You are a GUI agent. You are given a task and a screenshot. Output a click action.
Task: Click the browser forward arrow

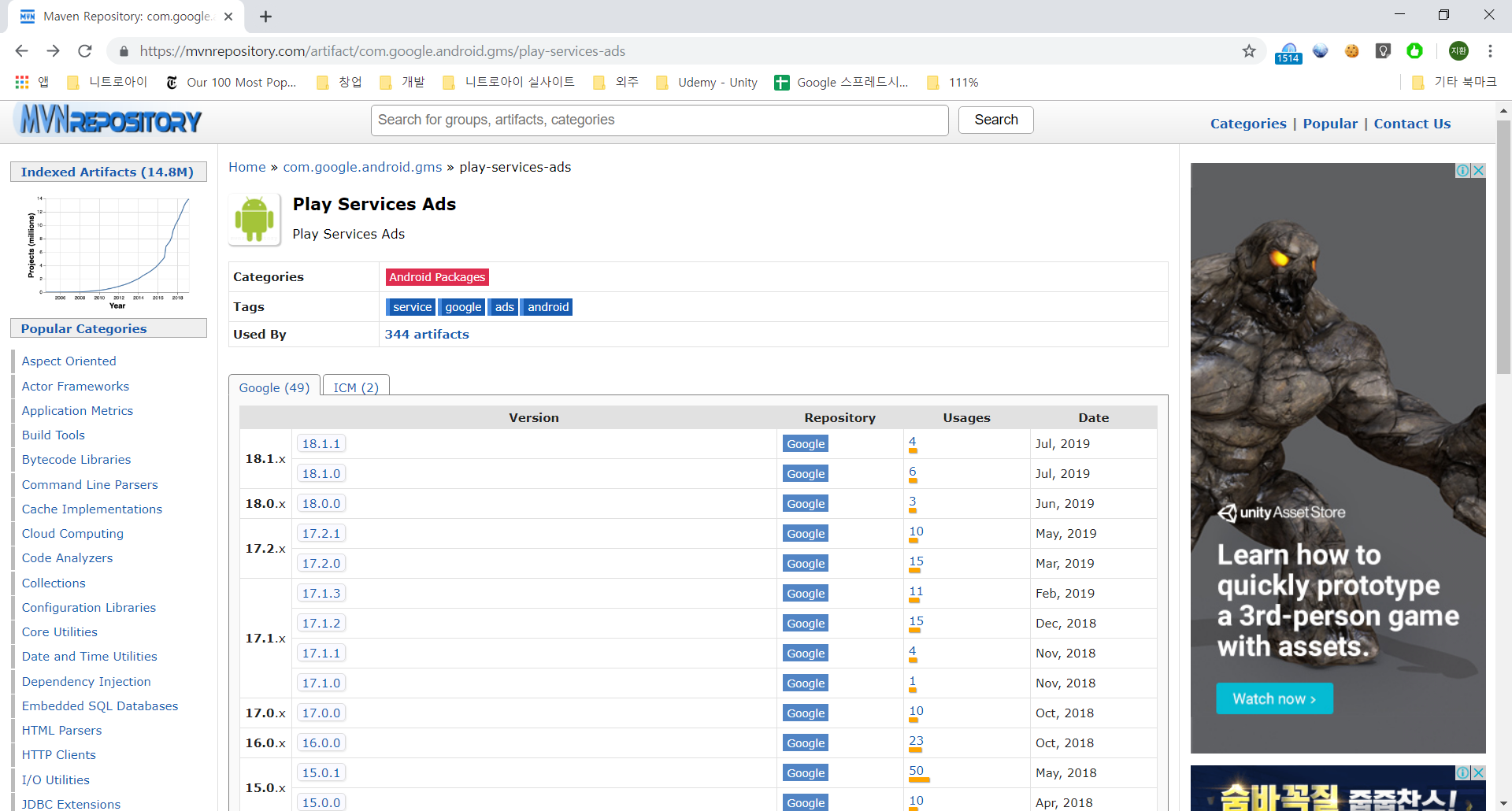53,51
